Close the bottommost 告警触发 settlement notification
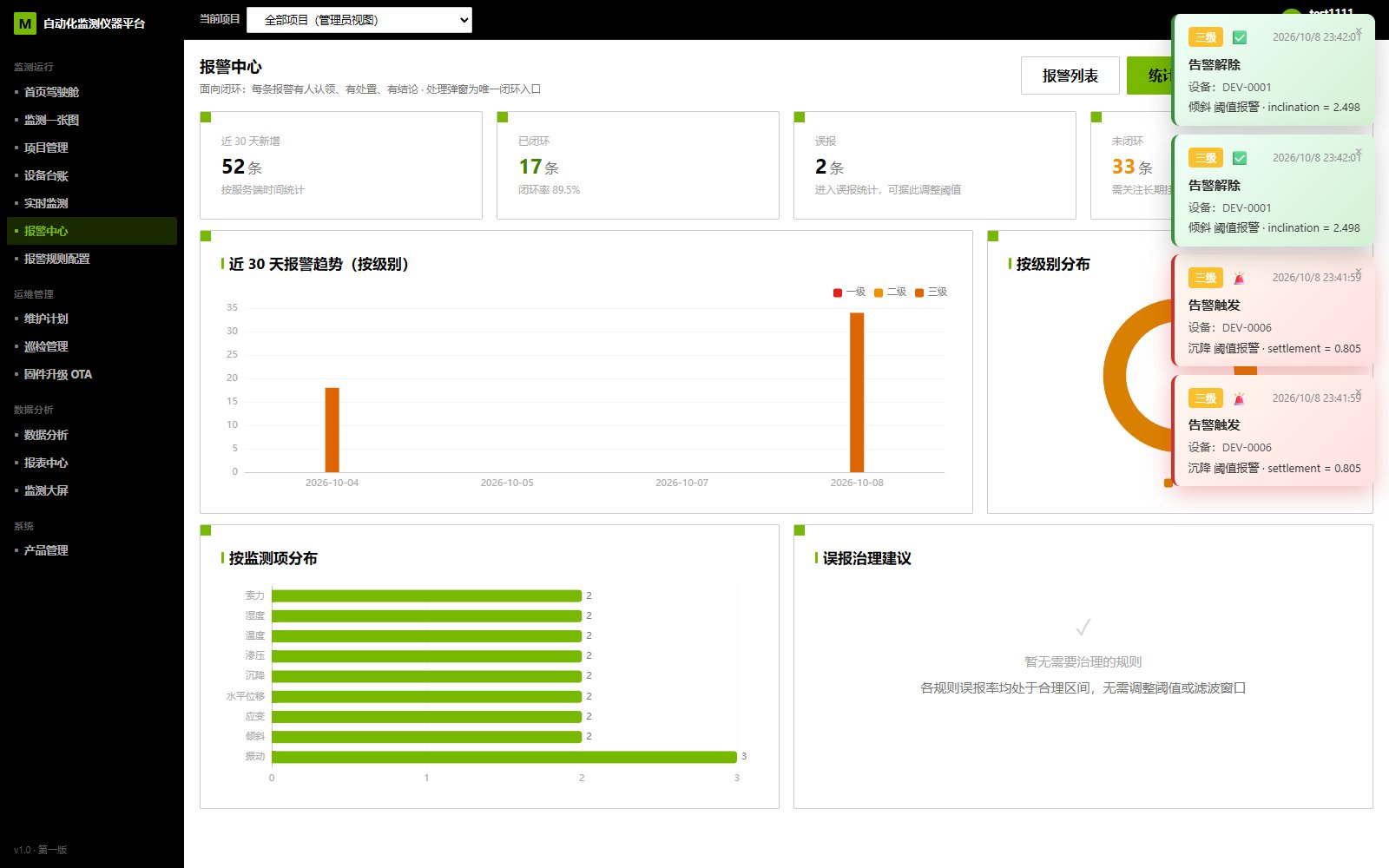This screenshot has width=1389, height=868. click(x=1359, y=392)
